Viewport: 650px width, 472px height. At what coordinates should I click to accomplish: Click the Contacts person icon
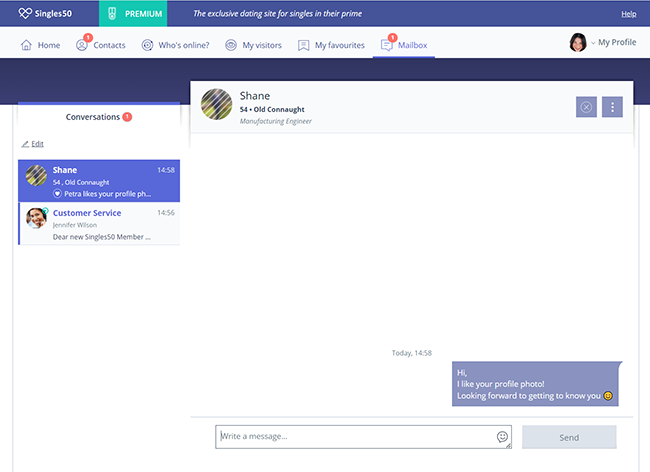(82, 45)
